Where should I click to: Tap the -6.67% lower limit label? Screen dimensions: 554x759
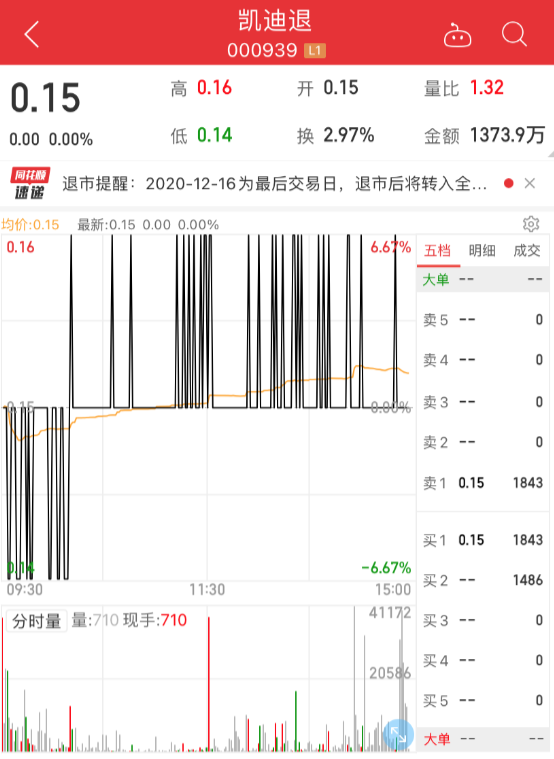(x=386, y=567)
